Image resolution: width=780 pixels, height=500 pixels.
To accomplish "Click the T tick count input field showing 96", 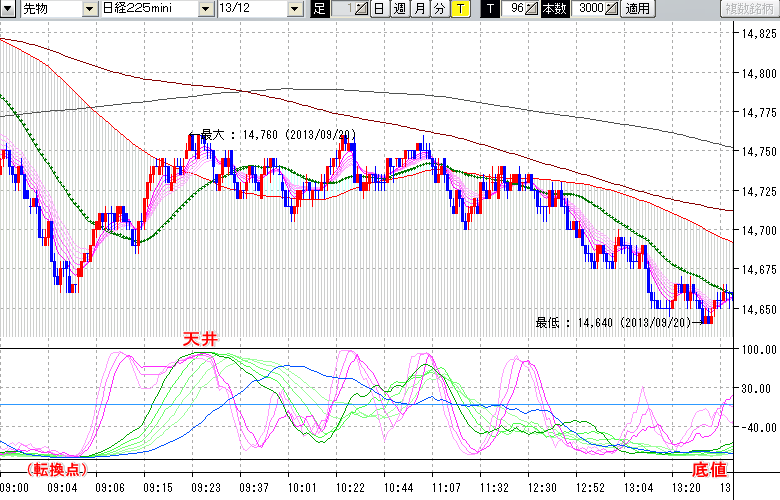I will click(x=514, y=9).
